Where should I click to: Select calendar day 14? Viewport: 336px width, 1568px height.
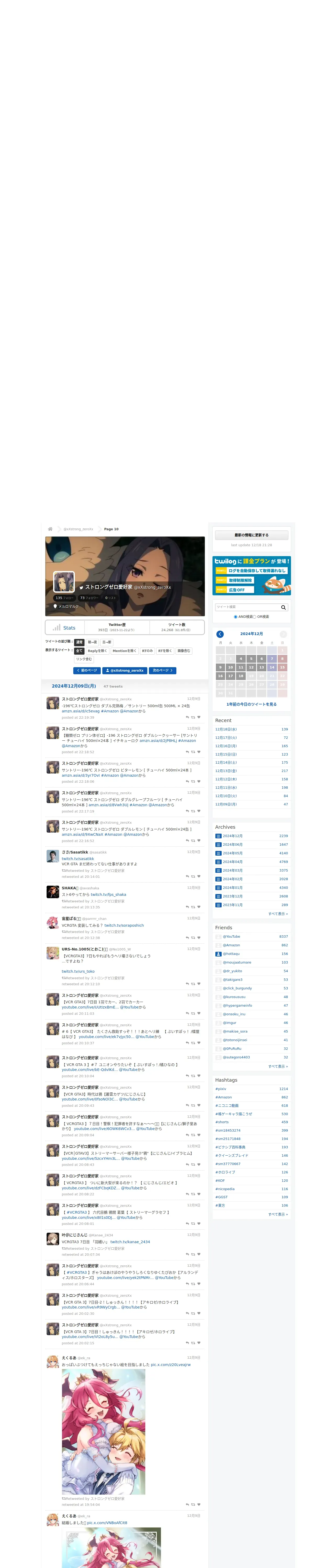272,667
